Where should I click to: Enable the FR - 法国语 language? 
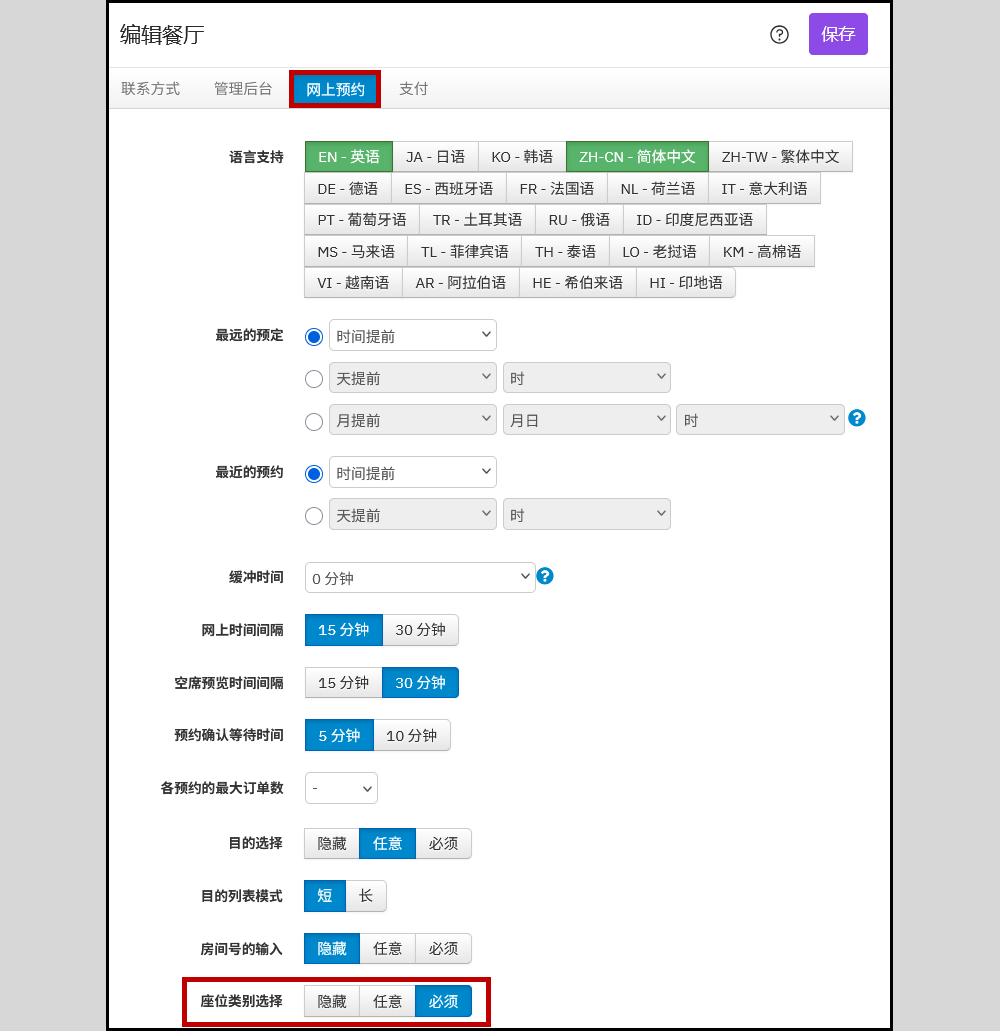557,189
